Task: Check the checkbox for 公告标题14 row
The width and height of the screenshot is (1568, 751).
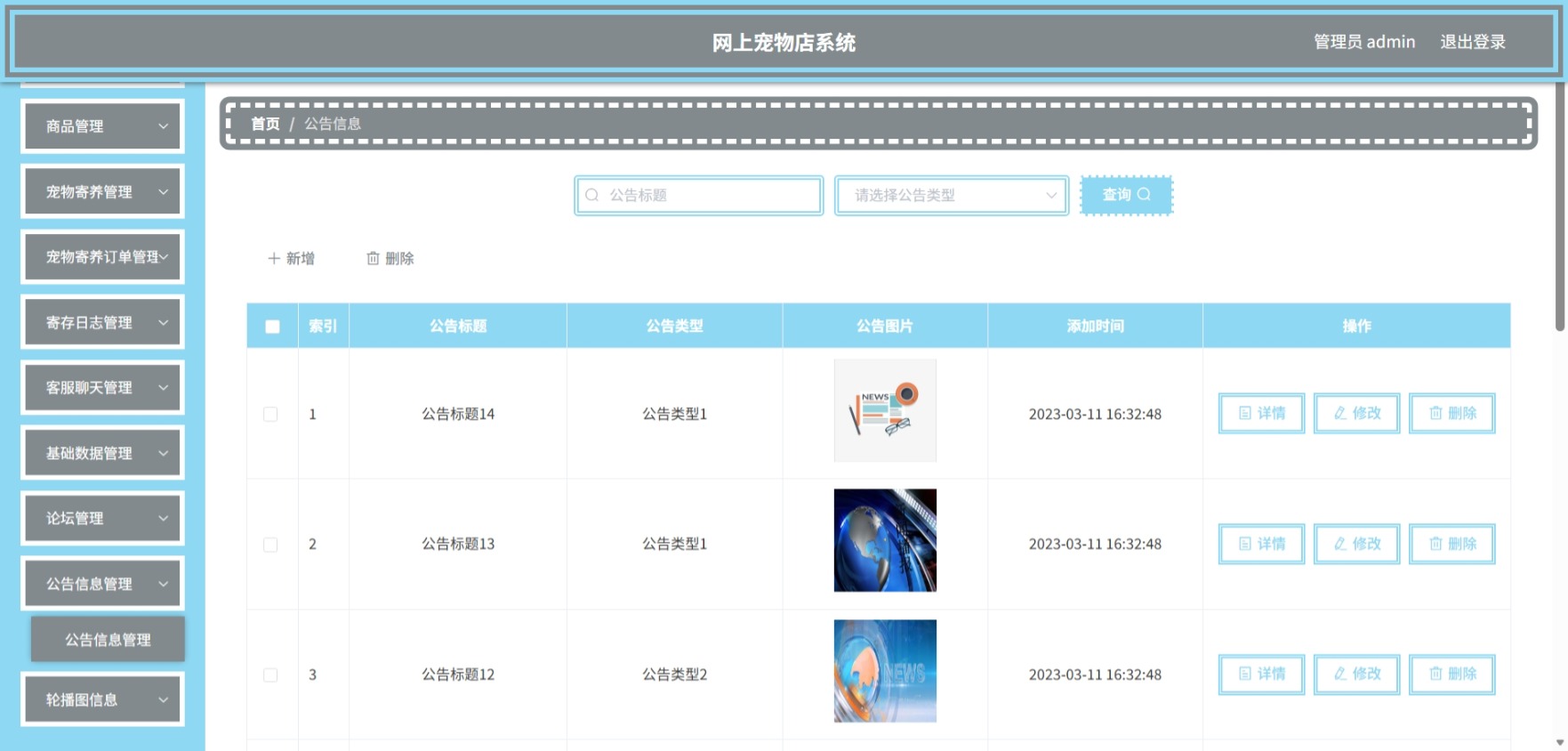Action: (x=270, y=414)
